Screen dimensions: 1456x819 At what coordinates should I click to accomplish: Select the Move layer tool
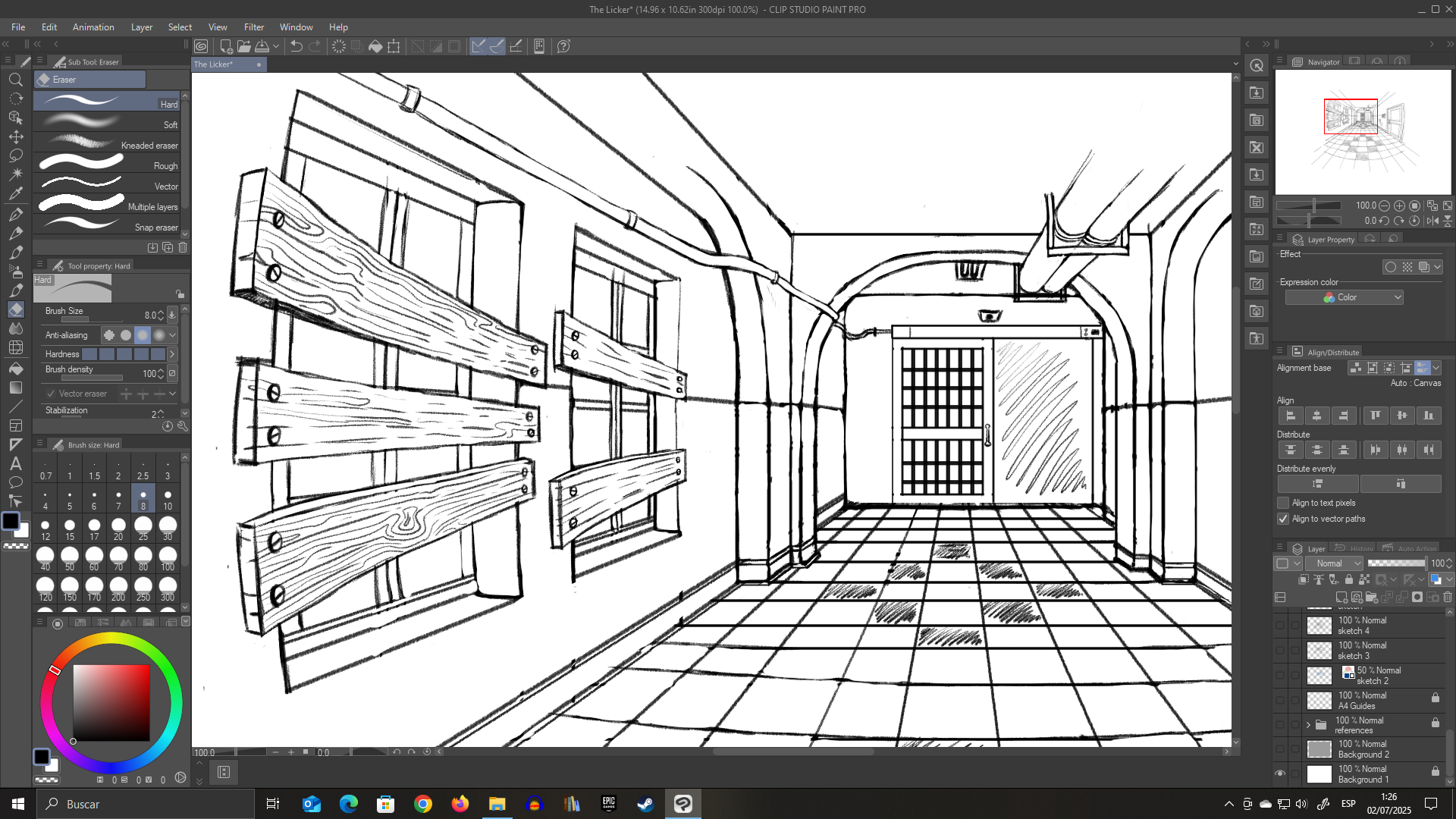coord(15,136)
